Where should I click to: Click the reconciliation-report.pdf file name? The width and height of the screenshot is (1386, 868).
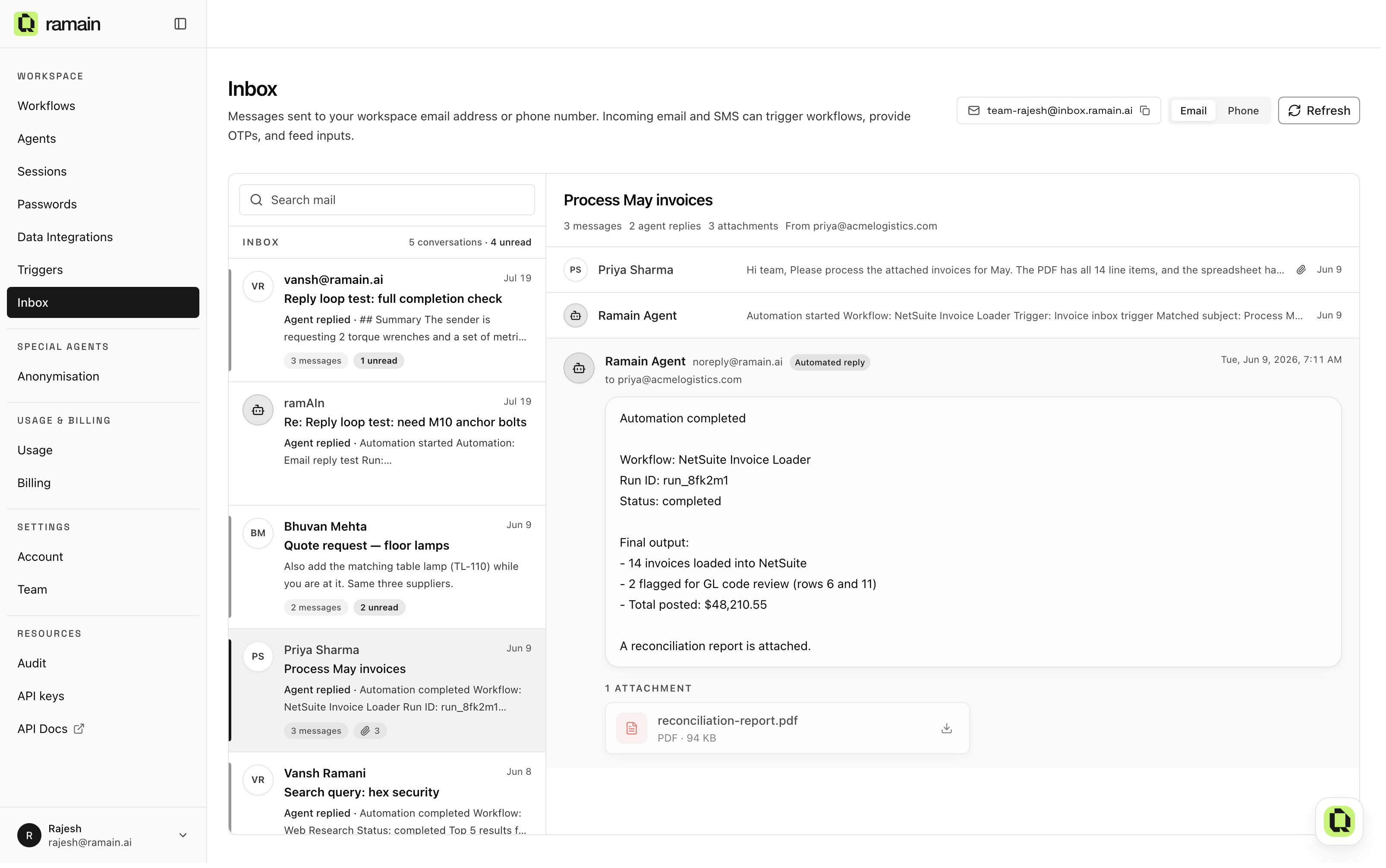[728, 721]
